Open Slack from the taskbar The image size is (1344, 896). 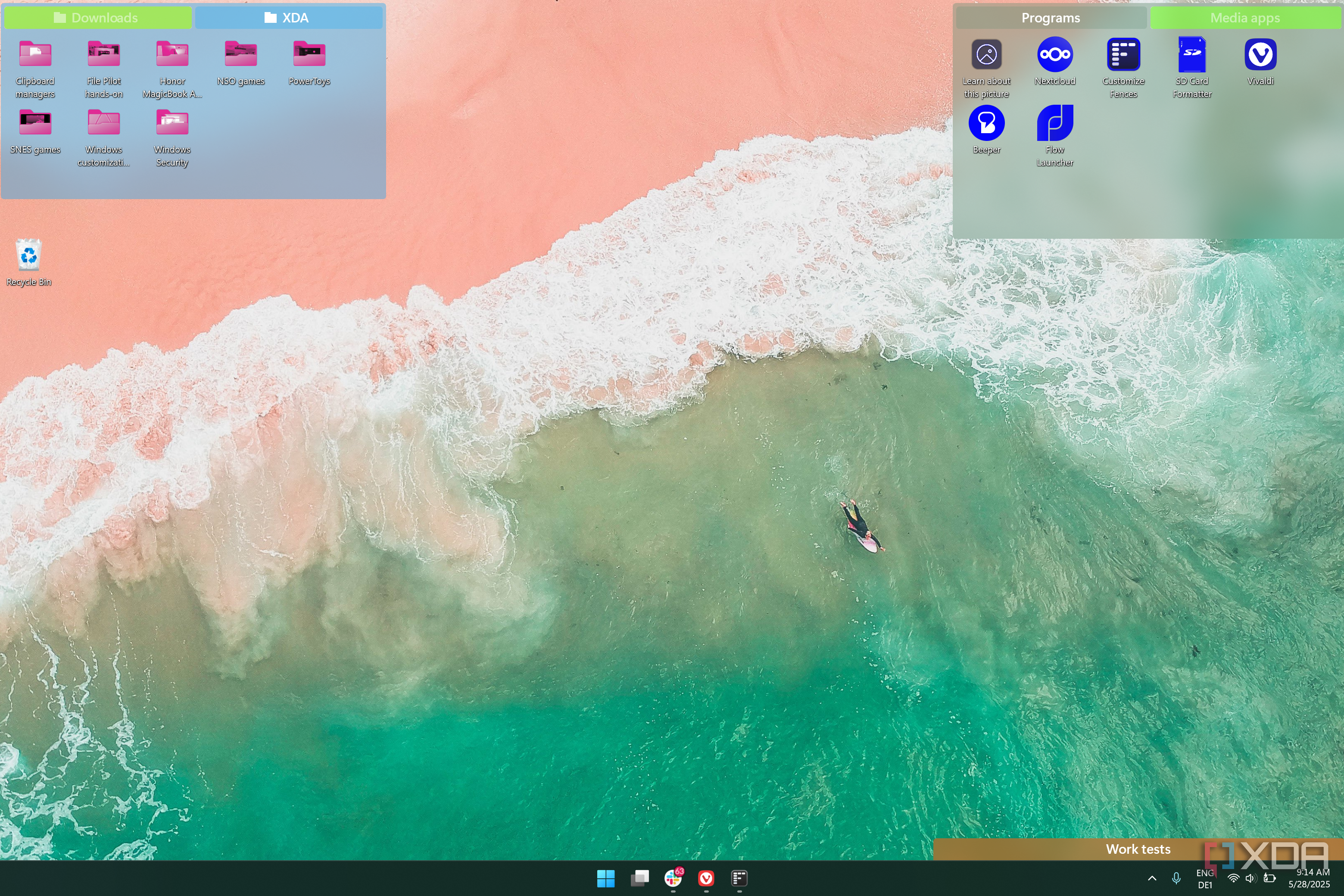pyautogui.click(x=673, y=878)
